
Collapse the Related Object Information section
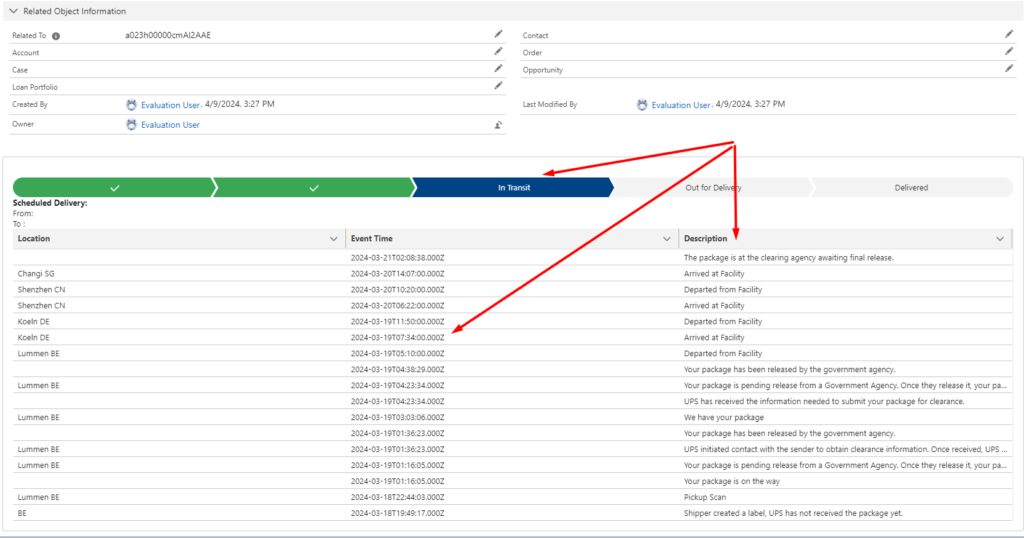pyautogui.click(x=12, y=11)
